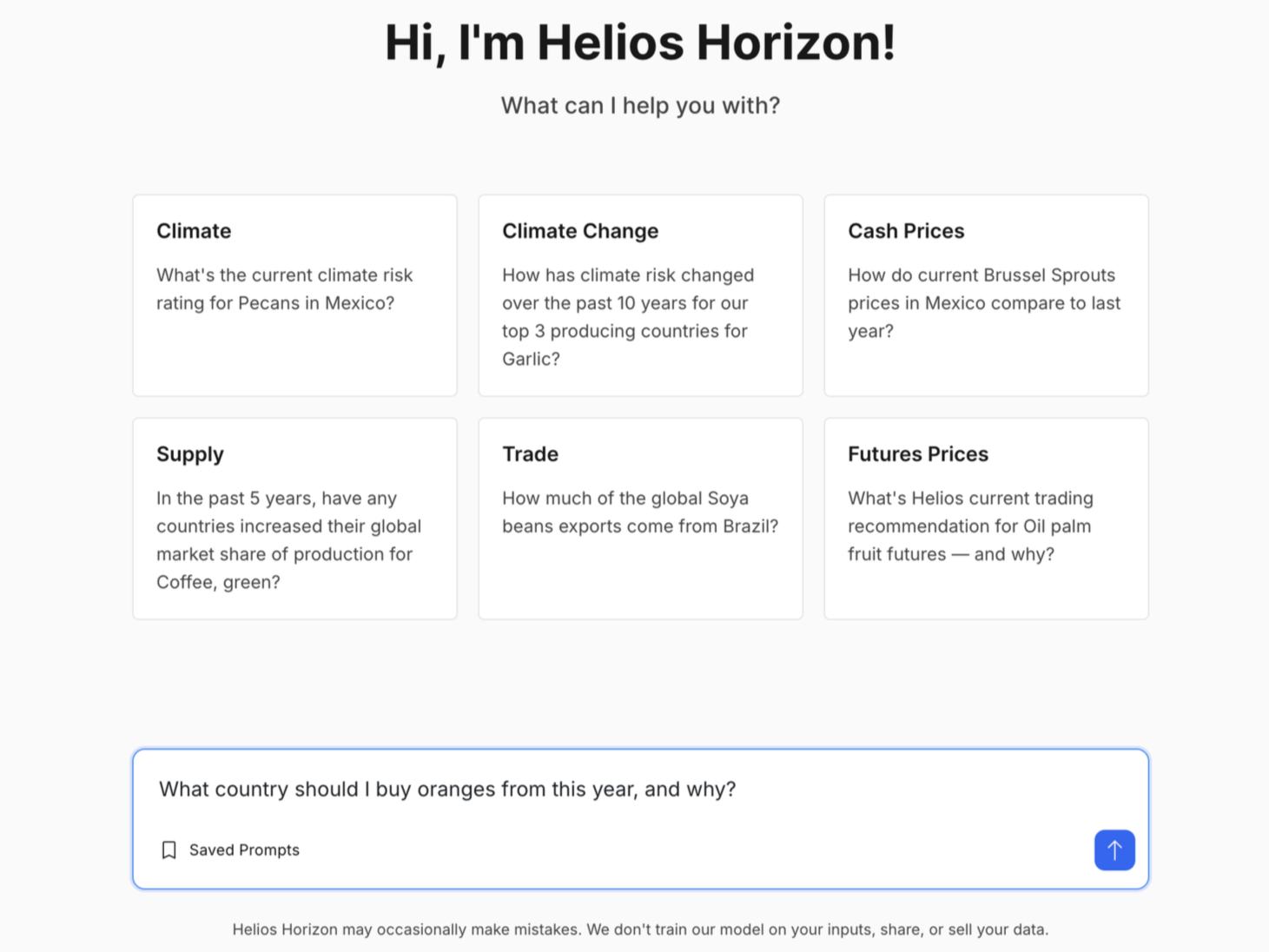The height and width of the screenshot is (952, 1269).
Task: Click the Helios Horizon disclaimer text
Action: tap(640, 929)
